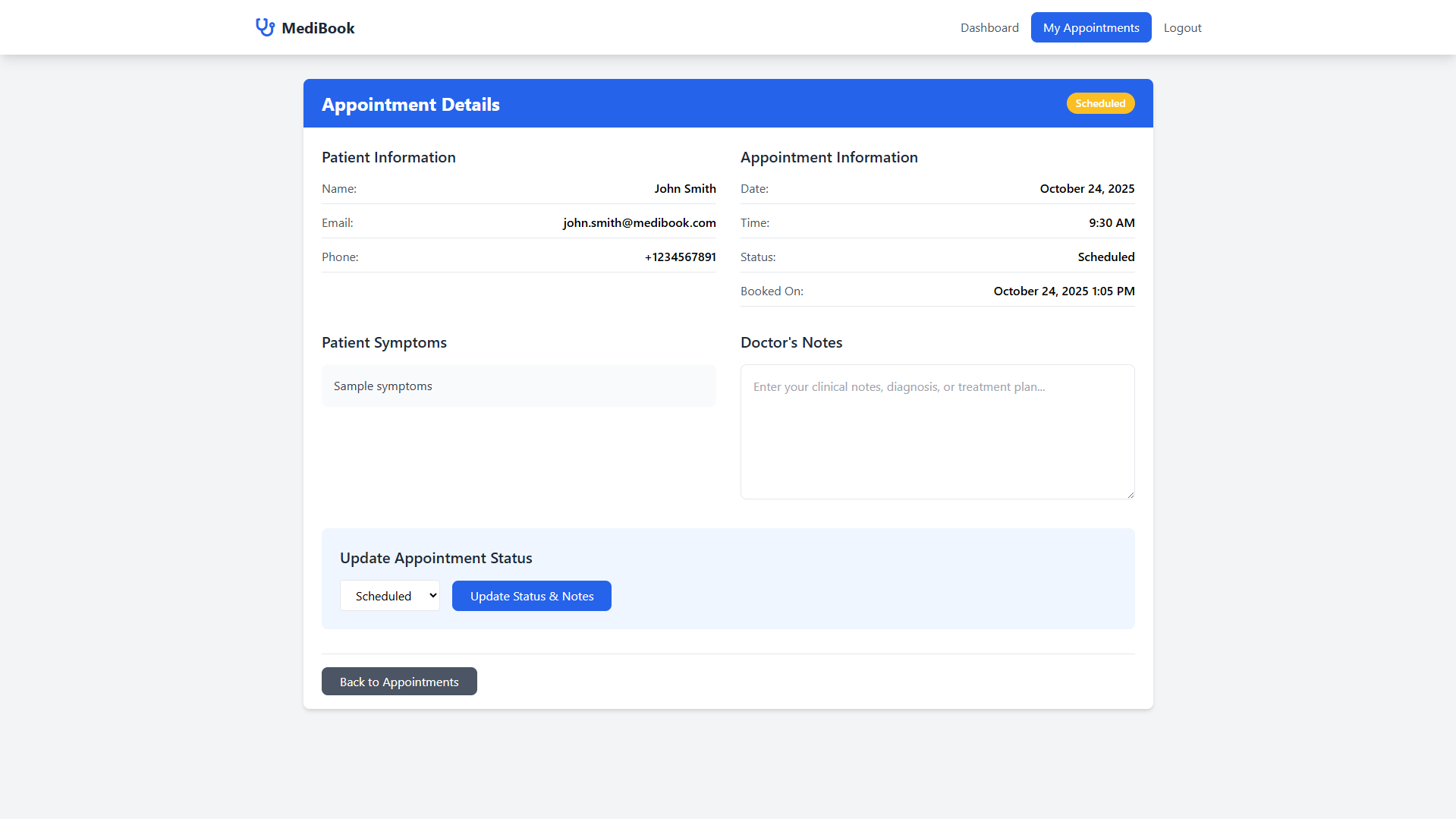Grab the notes textarea resize handle
This screenshot has width=1456, height=819.
pos(1130,494)
